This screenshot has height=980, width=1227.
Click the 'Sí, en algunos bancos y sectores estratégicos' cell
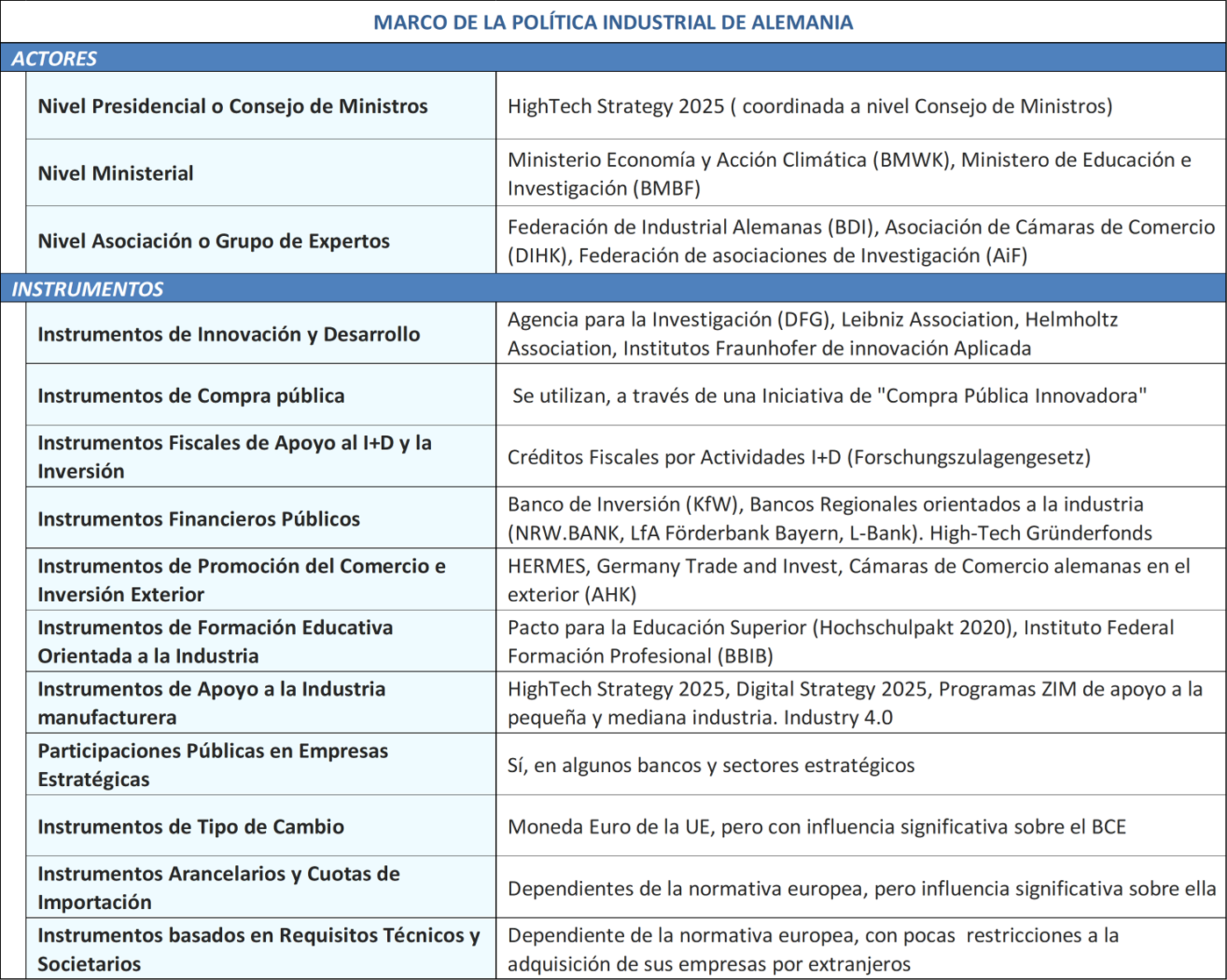(x=711, y=765)
